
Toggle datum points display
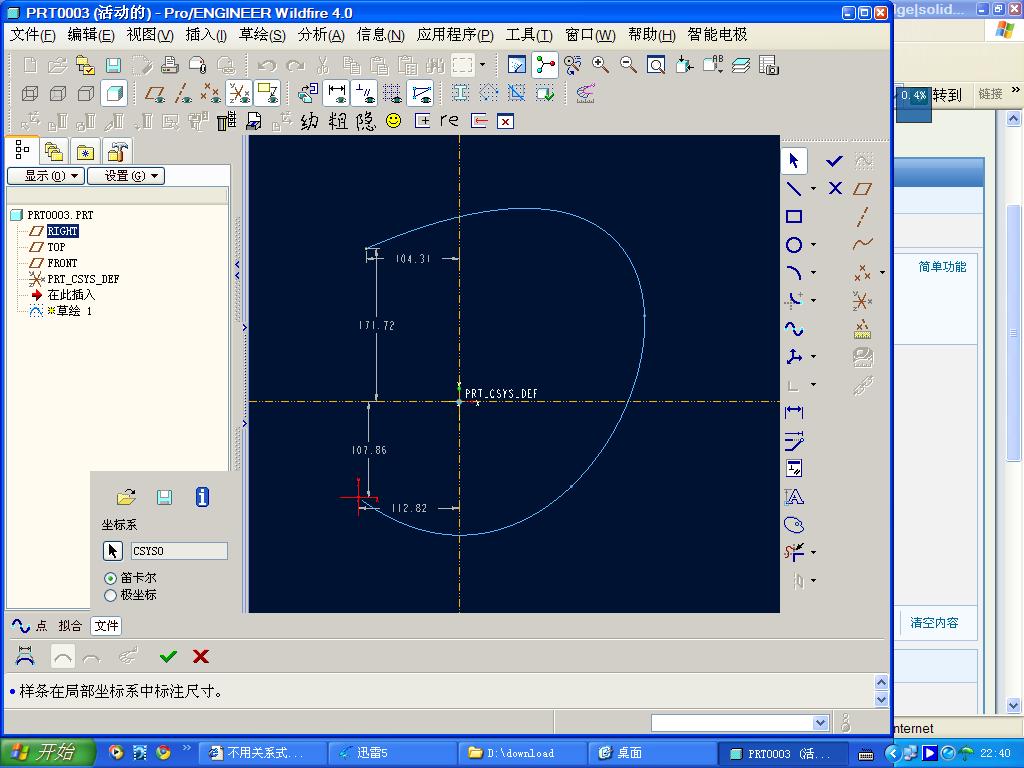(210, 93)
